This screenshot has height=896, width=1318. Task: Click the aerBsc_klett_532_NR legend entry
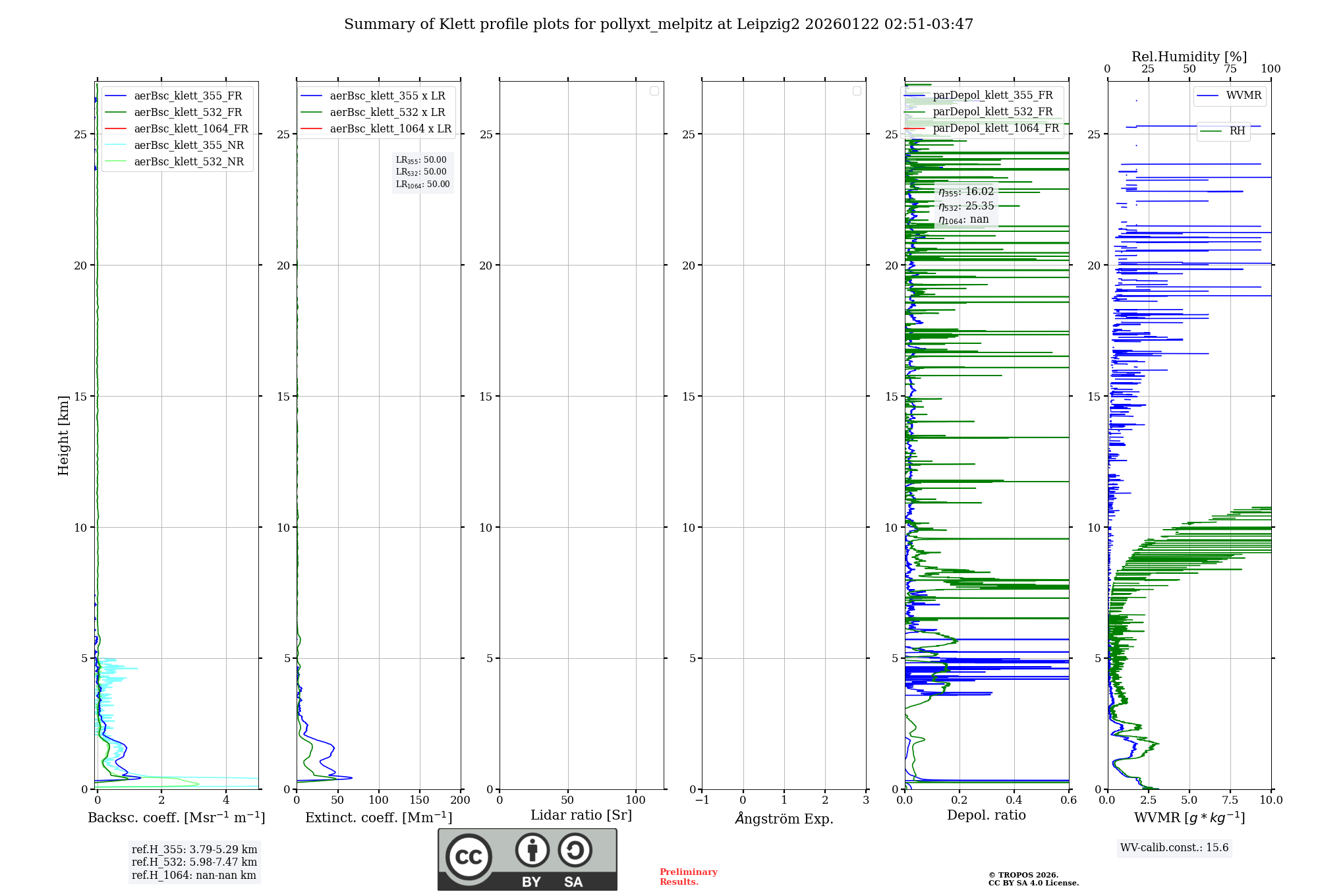188,161
